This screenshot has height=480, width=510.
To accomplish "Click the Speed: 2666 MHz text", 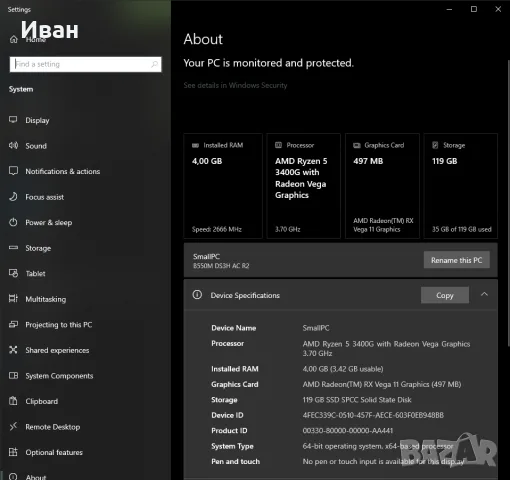I will (217, 229).
